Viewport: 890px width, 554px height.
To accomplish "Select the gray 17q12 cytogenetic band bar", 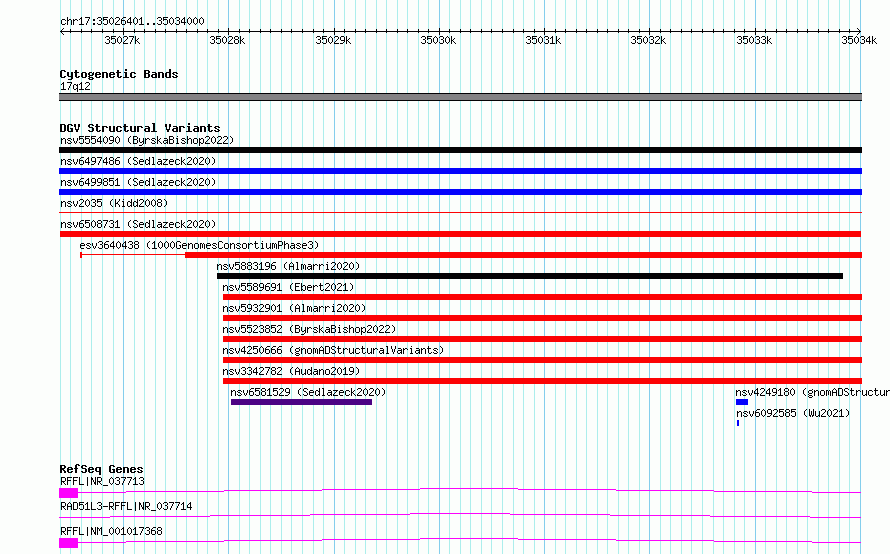I will click(x=460, y=97).
